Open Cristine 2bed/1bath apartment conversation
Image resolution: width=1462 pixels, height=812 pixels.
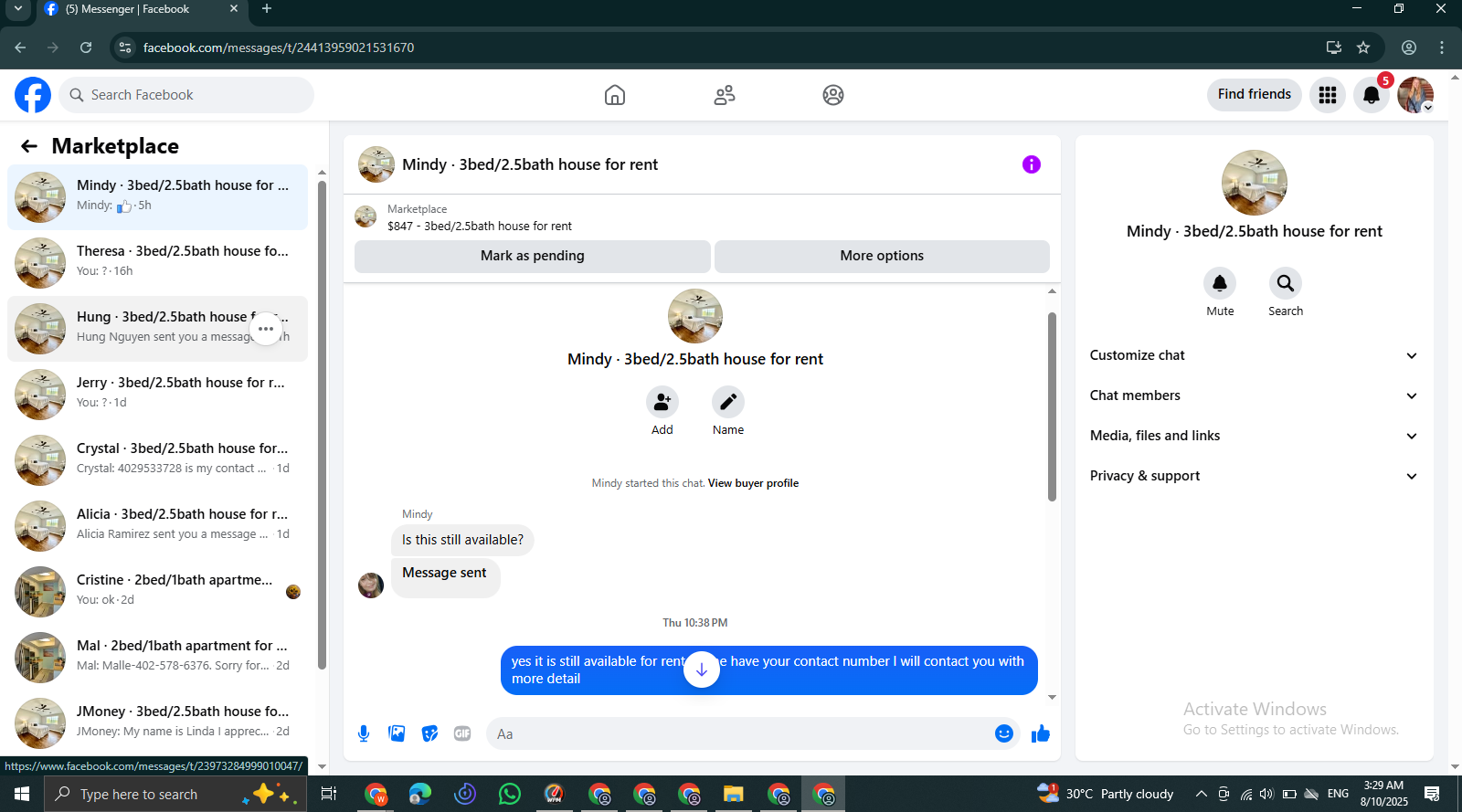click(157, 592)
